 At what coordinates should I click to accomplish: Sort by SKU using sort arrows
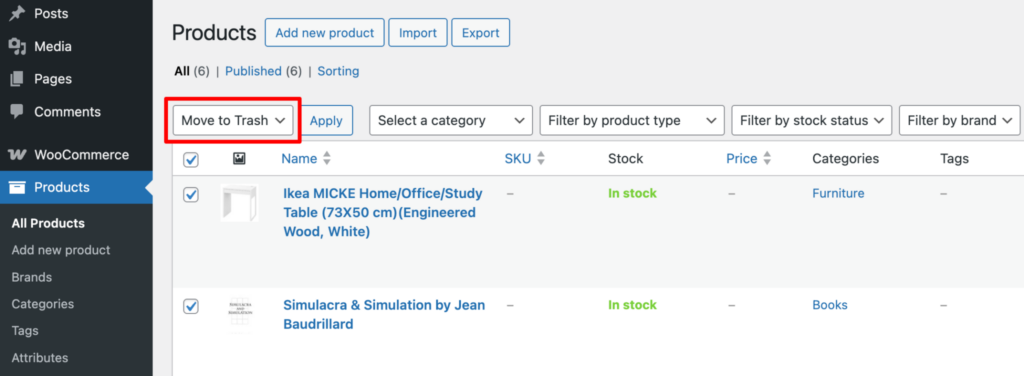click(x=541, y=159)
